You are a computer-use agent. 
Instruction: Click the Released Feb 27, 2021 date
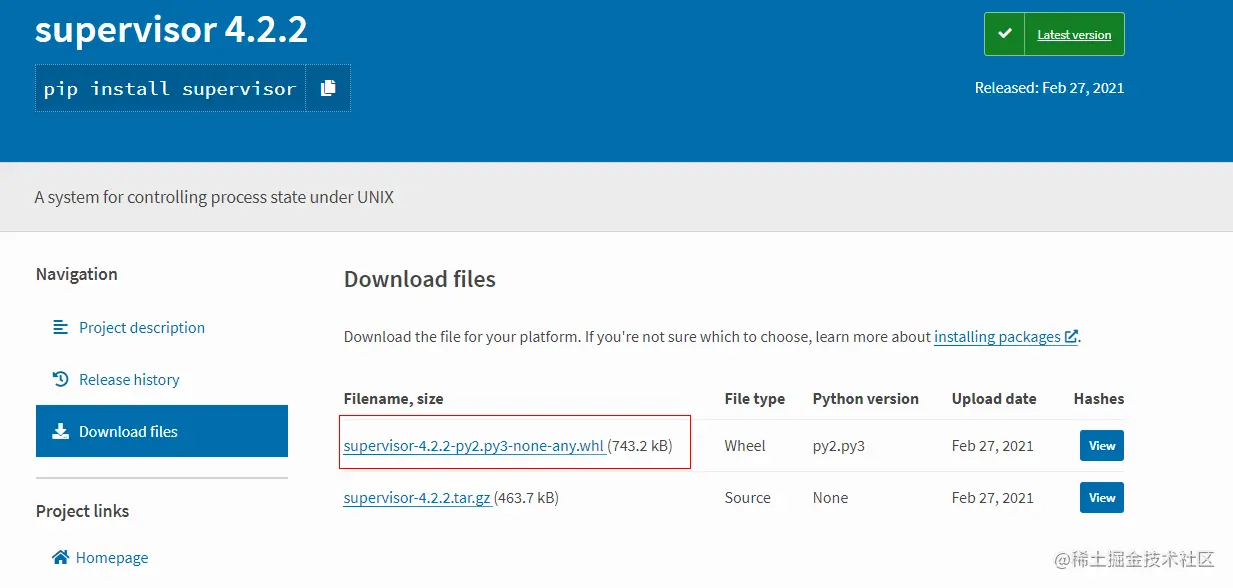coord(1049,88)
